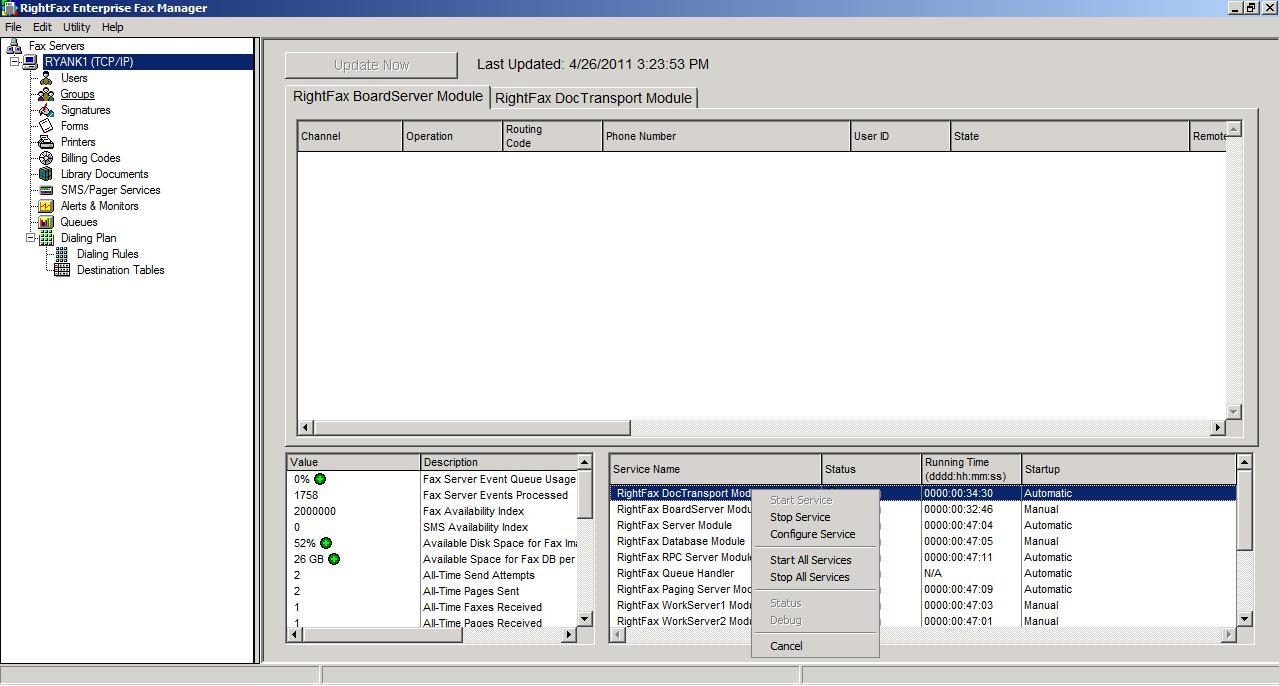Viewport: 1279px width, 686px height.
Task: Open the File menu
Action: pos(13,27)
